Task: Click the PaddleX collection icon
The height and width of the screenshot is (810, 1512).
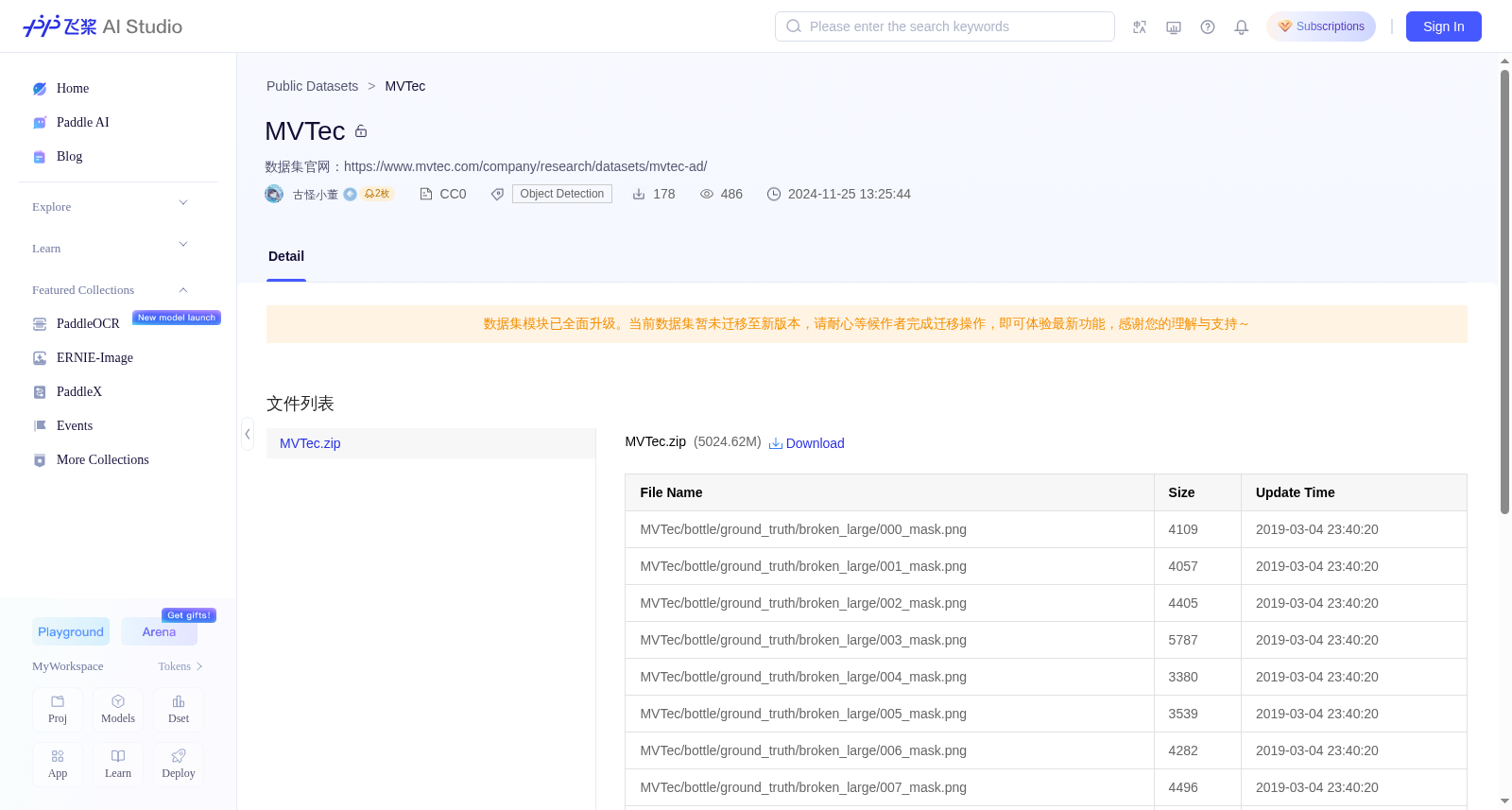Action: point(40,392)
